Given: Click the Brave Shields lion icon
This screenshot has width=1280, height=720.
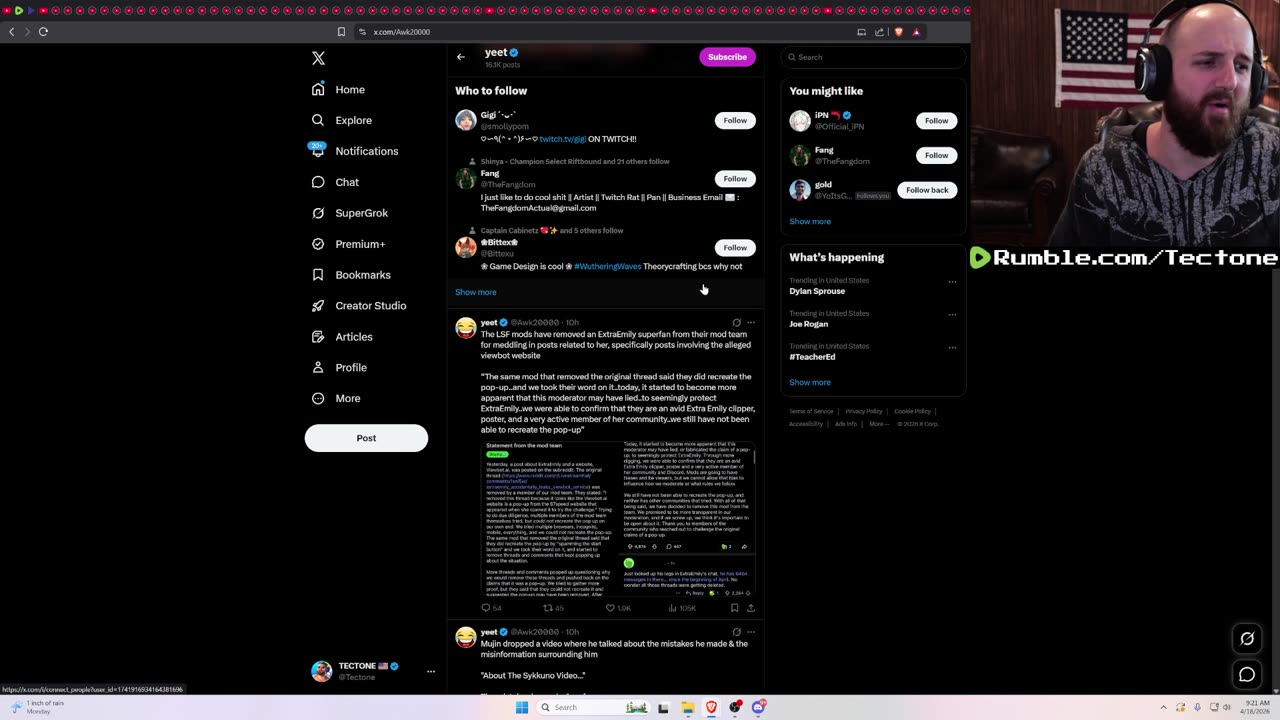Looking at the screenshot, I should coord(898,32).
